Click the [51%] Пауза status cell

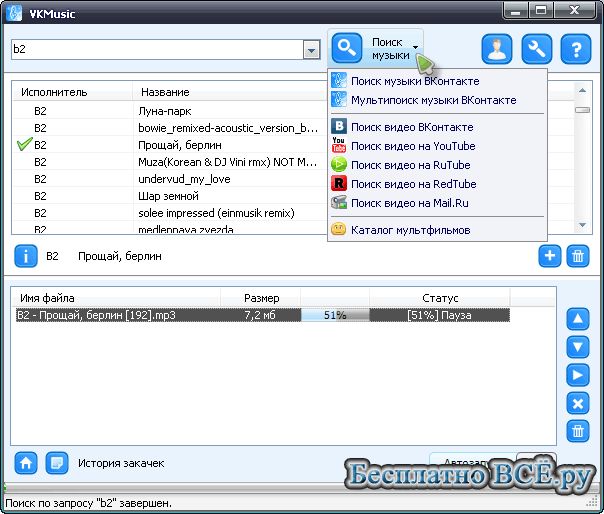[440, 315]
